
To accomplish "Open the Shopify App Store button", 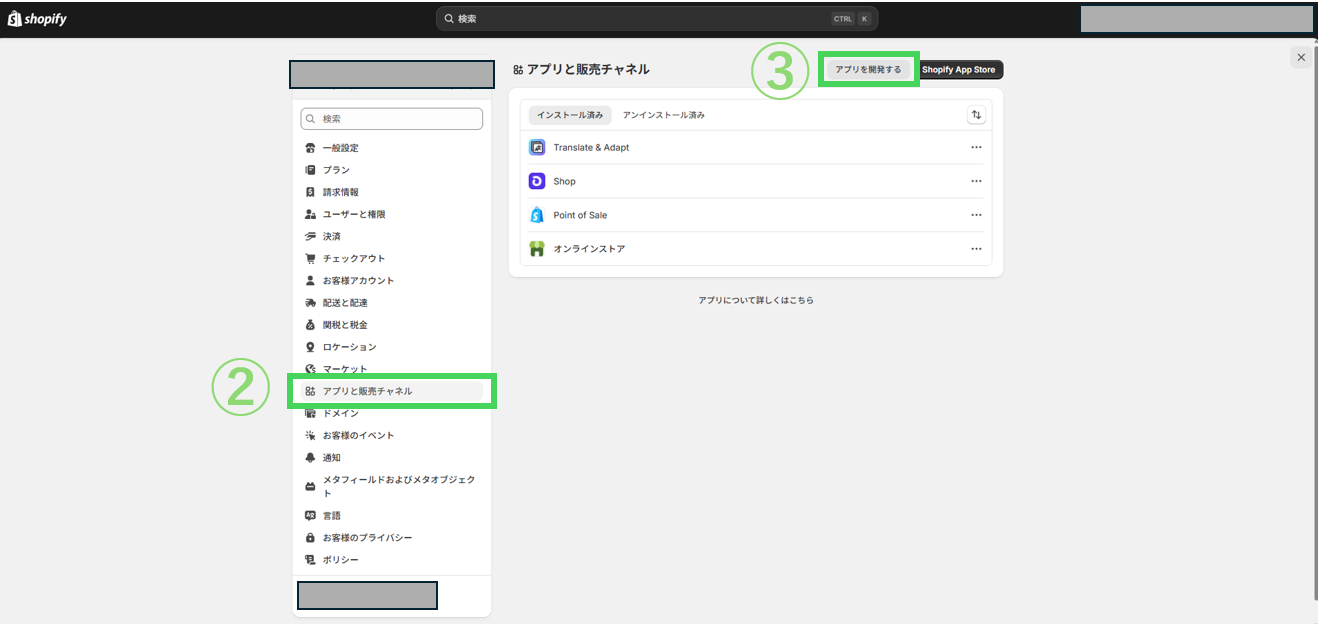I will (x=958, y=70).
